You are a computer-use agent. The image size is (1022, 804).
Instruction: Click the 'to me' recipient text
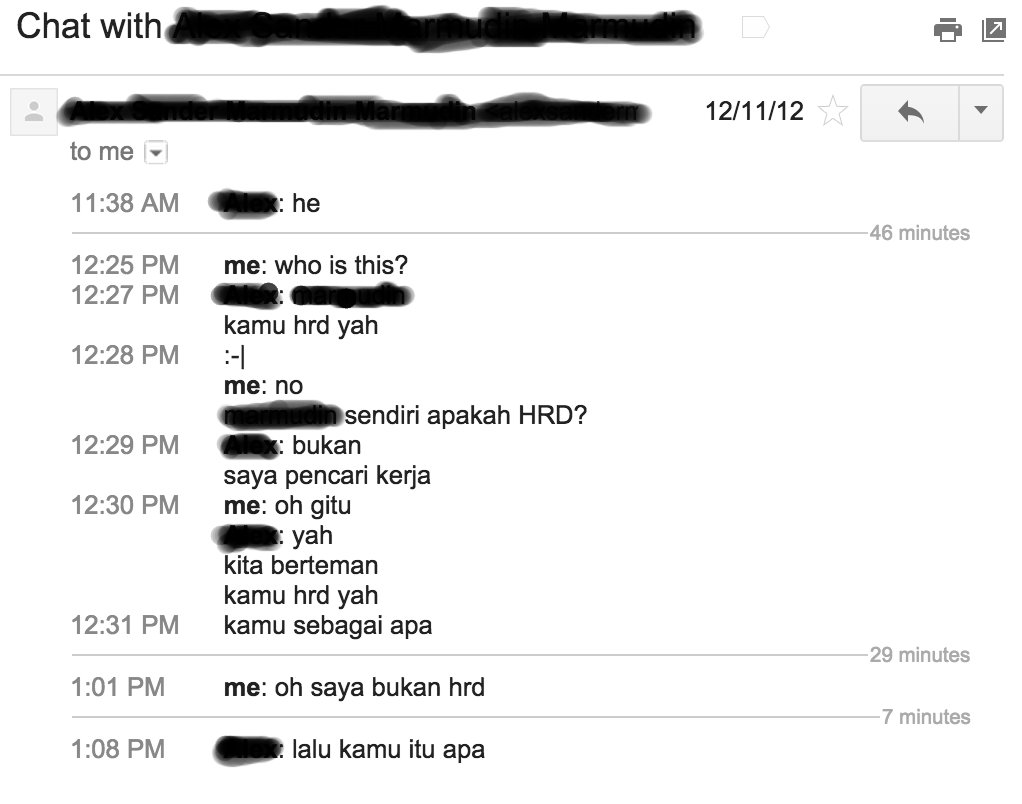tap(102, 152)
